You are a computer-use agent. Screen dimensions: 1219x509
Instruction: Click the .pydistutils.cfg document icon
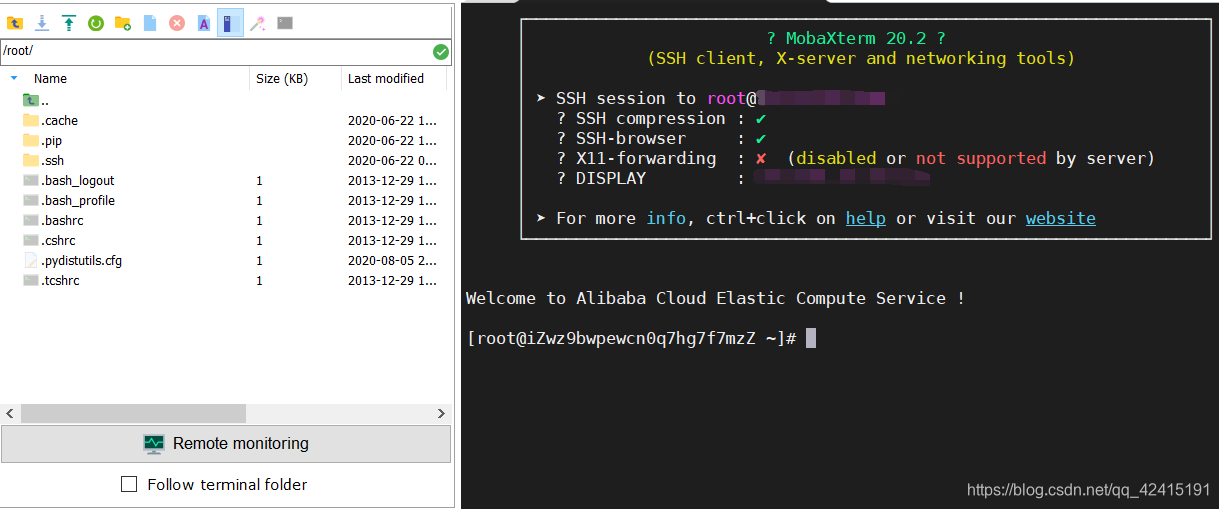click(x=30, y=260)
